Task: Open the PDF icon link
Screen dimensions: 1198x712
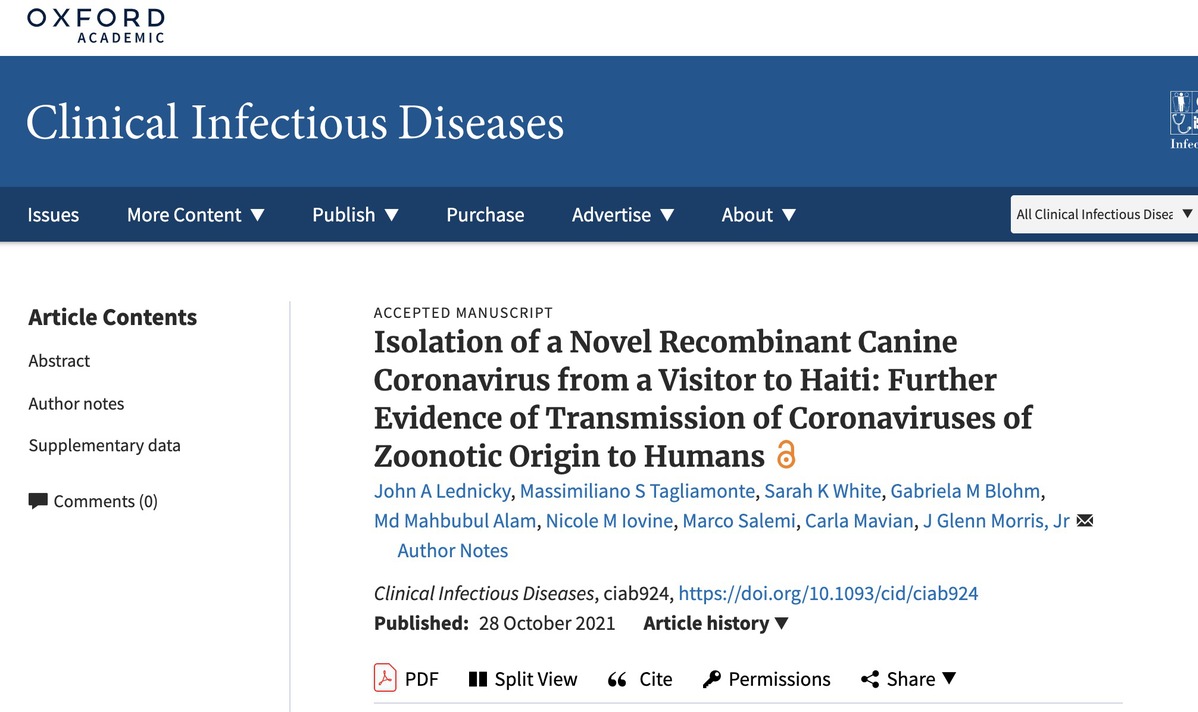Action: [385, 678]
